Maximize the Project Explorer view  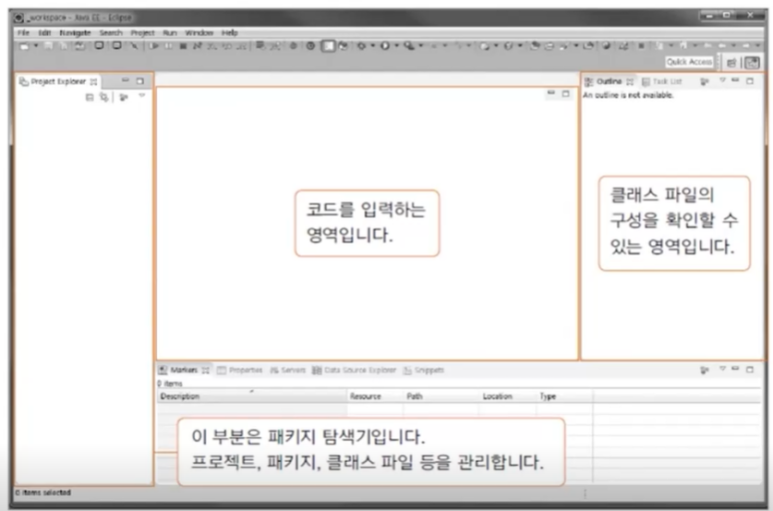click(x=140, y=81)
